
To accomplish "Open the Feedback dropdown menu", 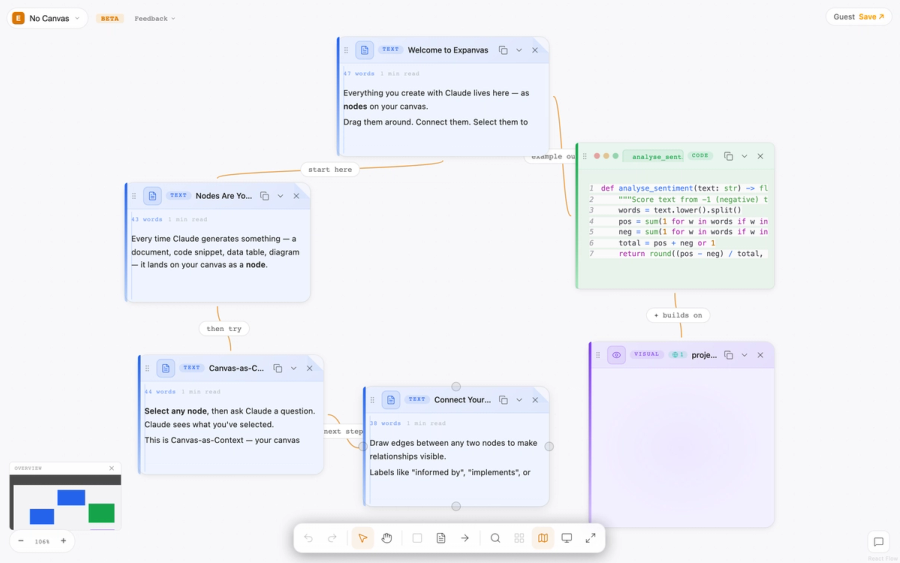I will click(155, 18).
